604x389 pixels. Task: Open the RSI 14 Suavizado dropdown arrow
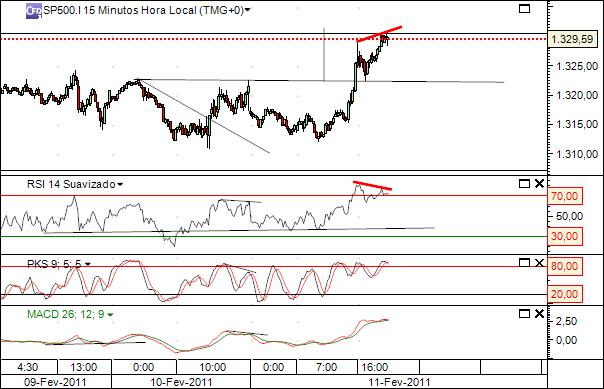(x=120, y=184)
